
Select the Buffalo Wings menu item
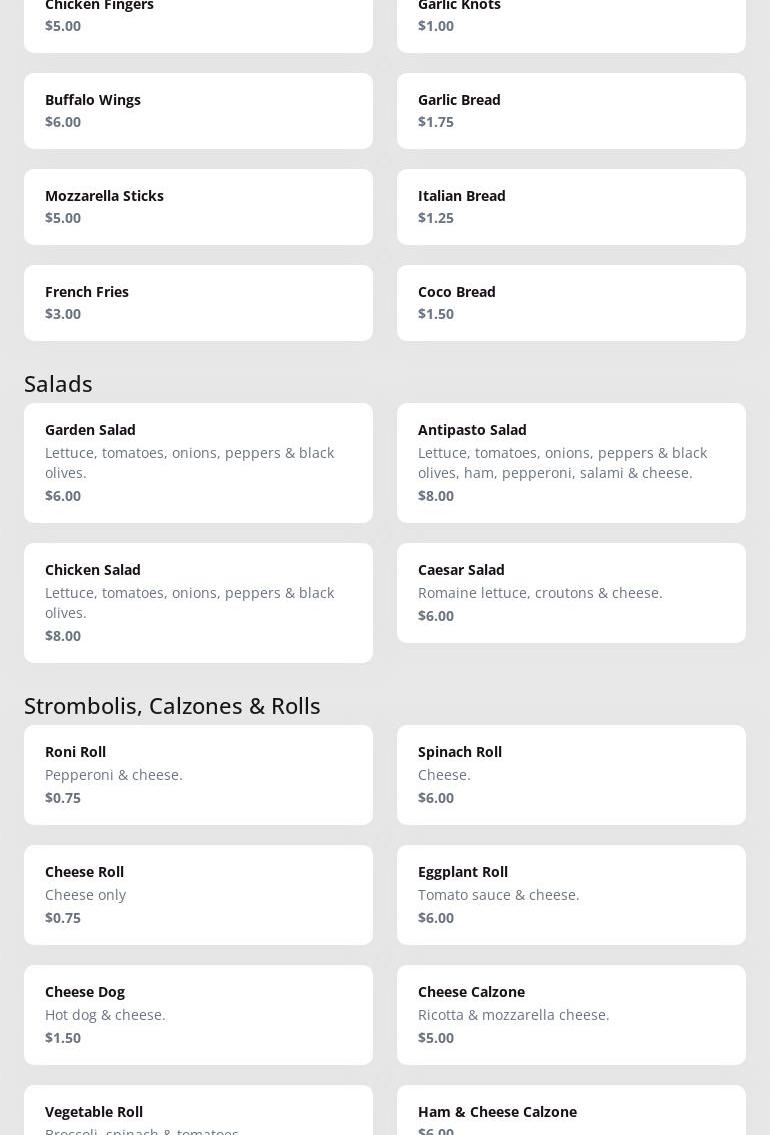tap(198, 111)
